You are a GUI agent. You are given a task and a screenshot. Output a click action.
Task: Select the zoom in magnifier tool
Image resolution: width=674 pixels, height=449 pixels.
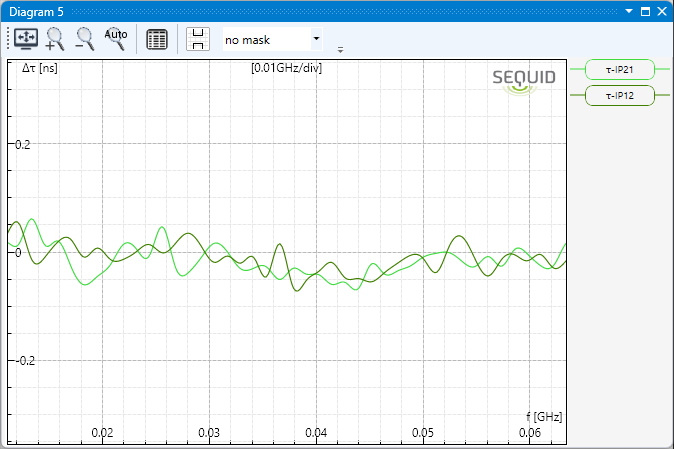55,39
